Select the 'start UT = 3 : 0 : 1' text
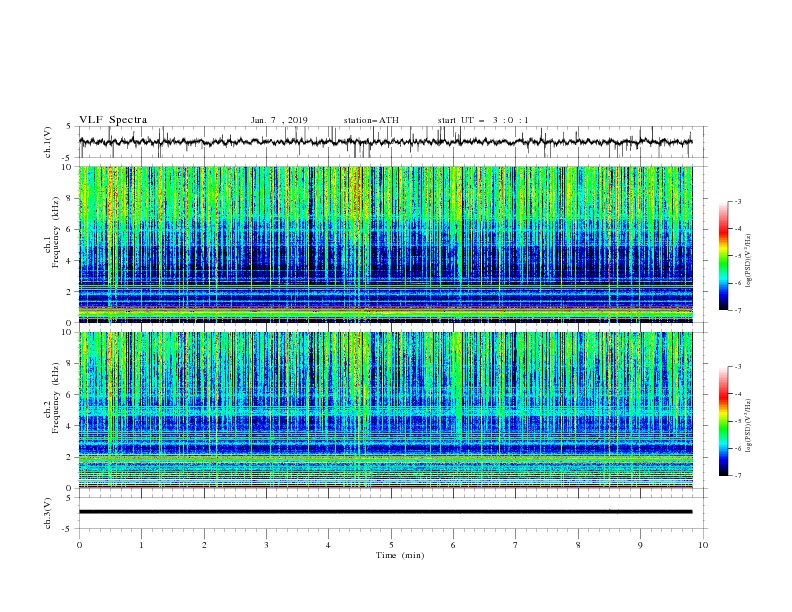 pos(483,120)
